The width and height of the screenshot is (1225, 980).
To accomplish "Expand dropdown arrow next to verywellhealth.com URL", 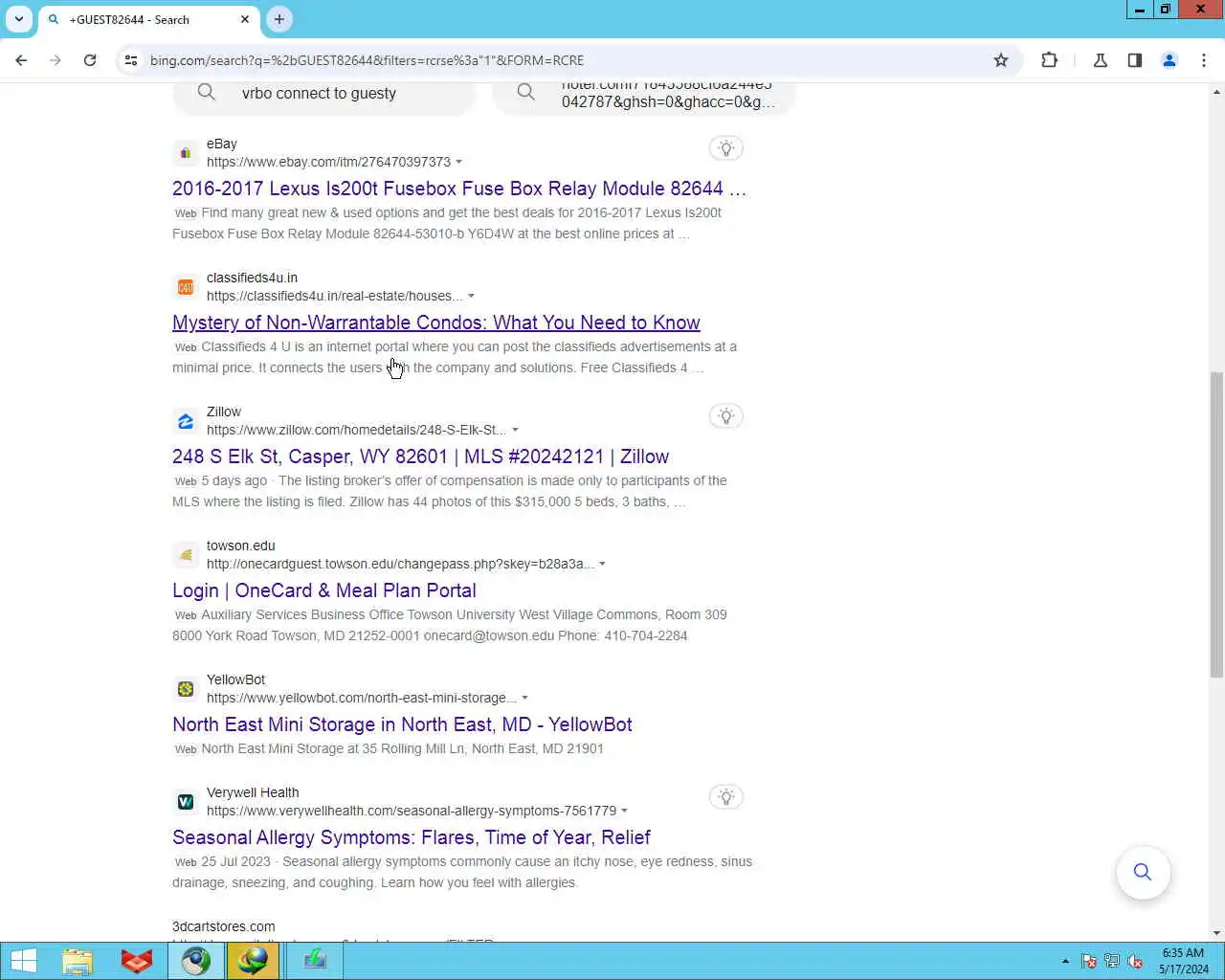I will [624, 811].
